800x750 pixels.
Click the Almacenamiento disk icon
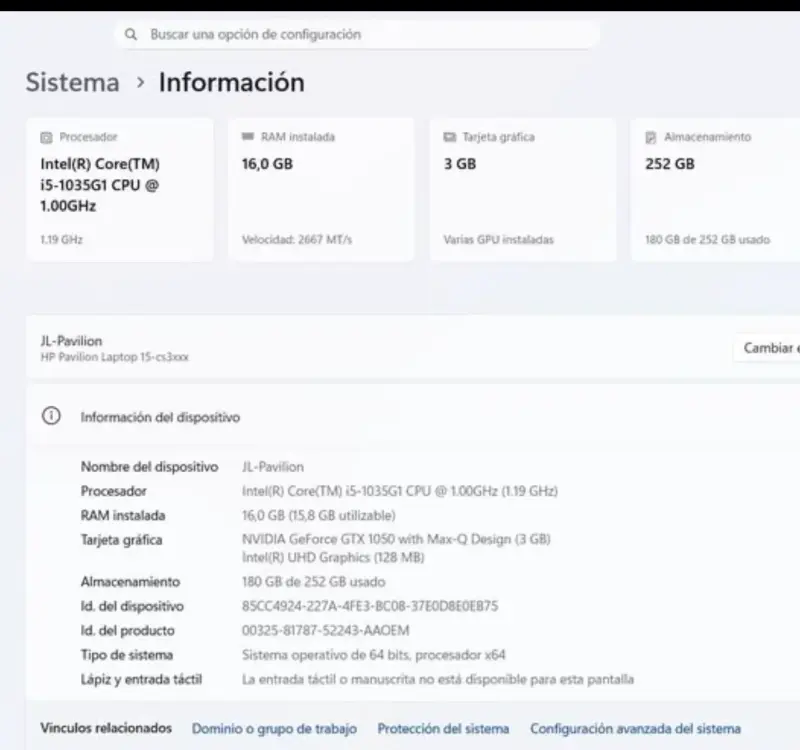click(651, 137)
